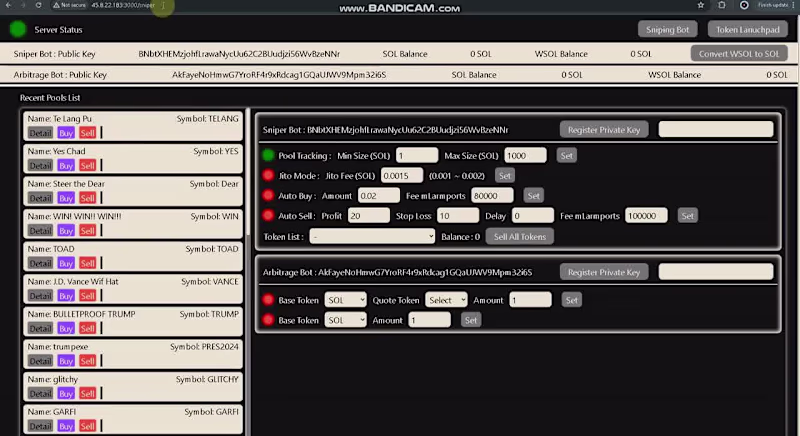This screenshot has width=800, height=436.
Task: Open Base Token SOL dropdown beside Quote Token
Action: (x=345, y=300)
